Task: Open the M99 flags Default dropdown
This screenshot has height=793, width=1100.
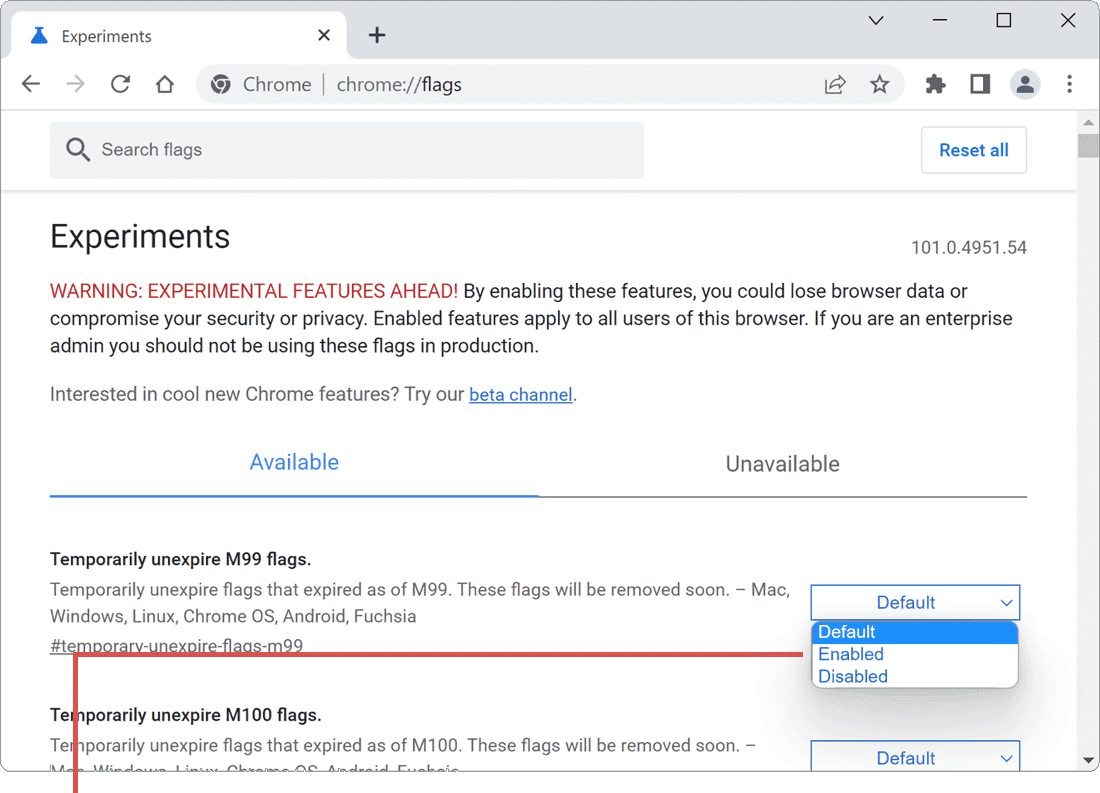Action: (915, 602)
